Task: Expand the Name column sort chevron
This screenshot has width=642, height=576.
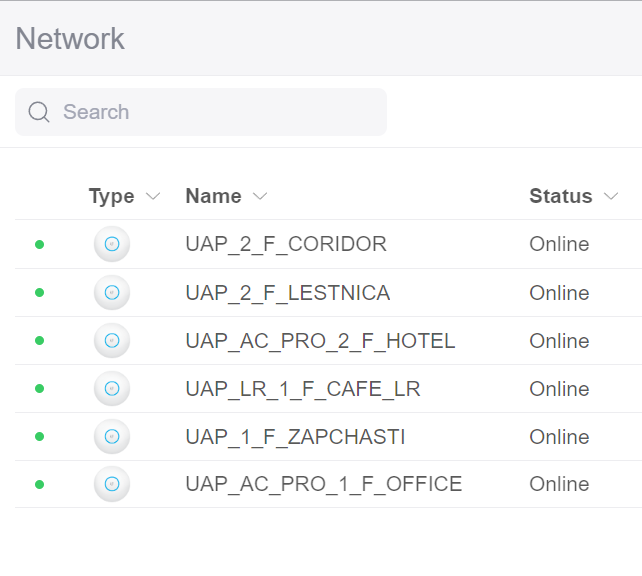Action: coord(260,197)
